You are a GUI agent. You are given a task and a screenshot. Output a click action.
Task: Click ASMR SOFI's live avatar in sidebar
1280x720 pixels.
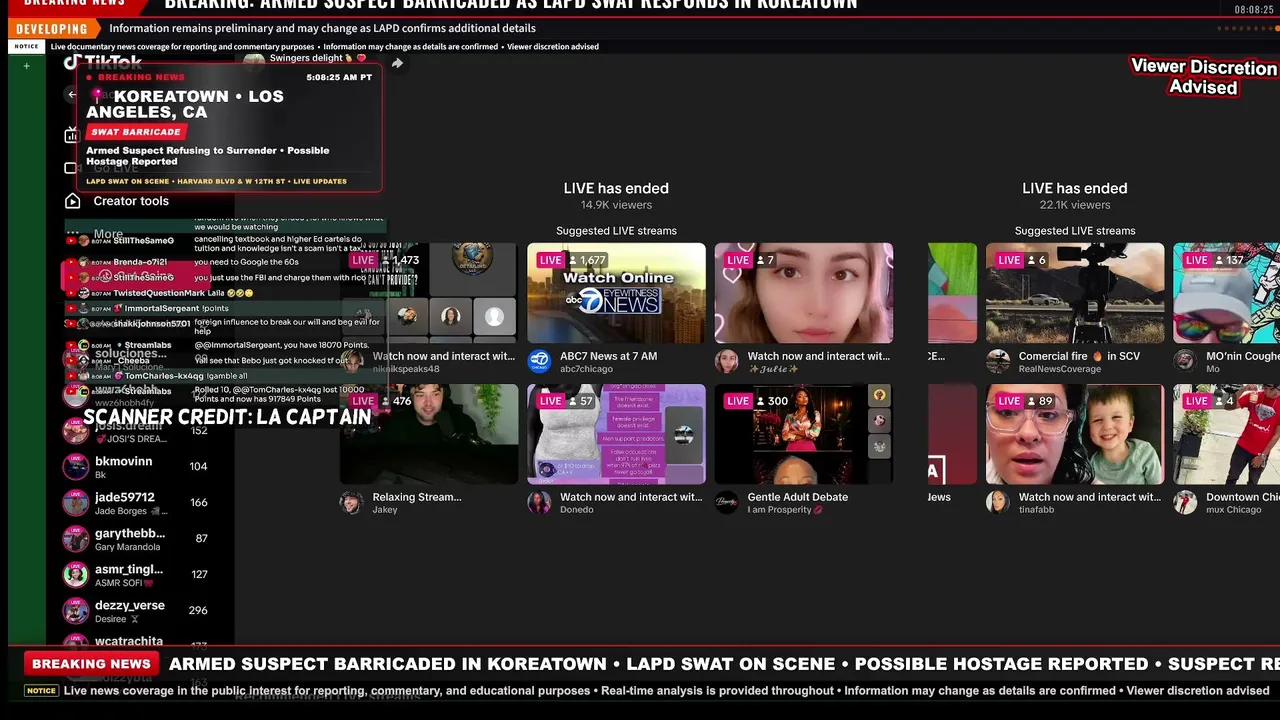76,575
